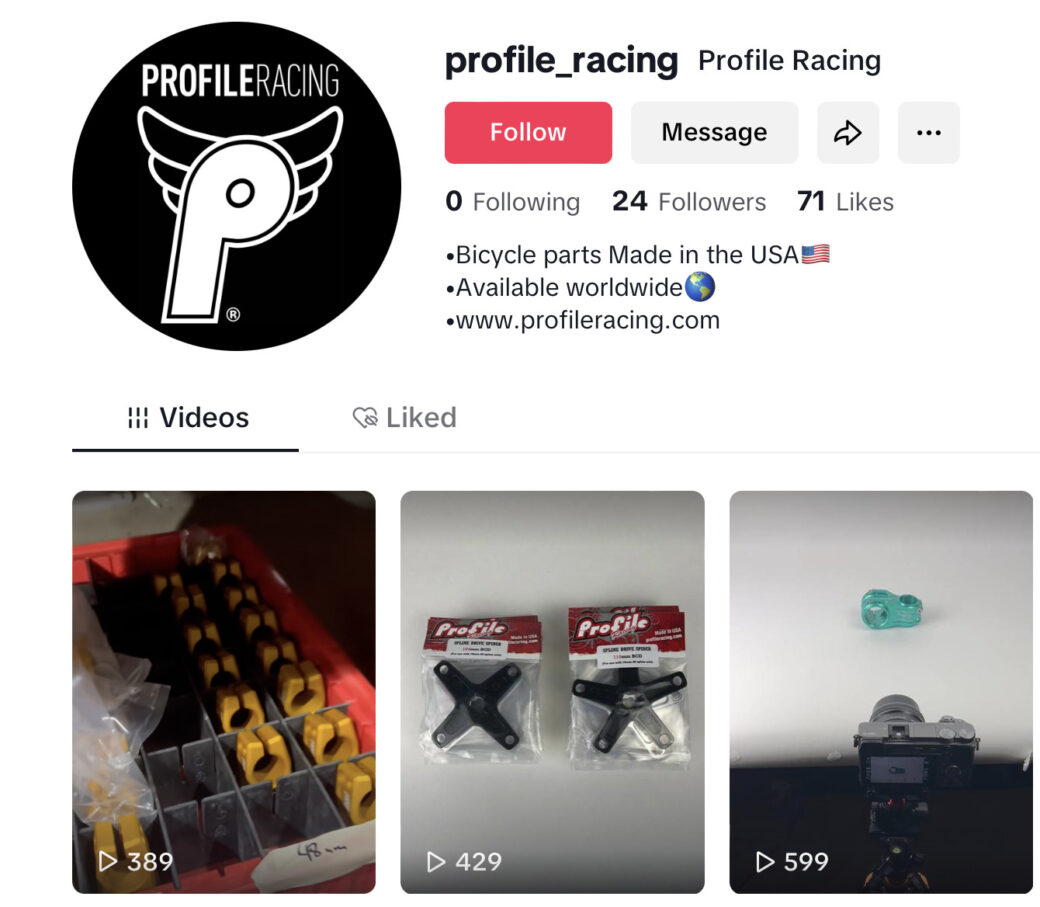
Task: Open the 0 Following list
Action: coord(513,202)
